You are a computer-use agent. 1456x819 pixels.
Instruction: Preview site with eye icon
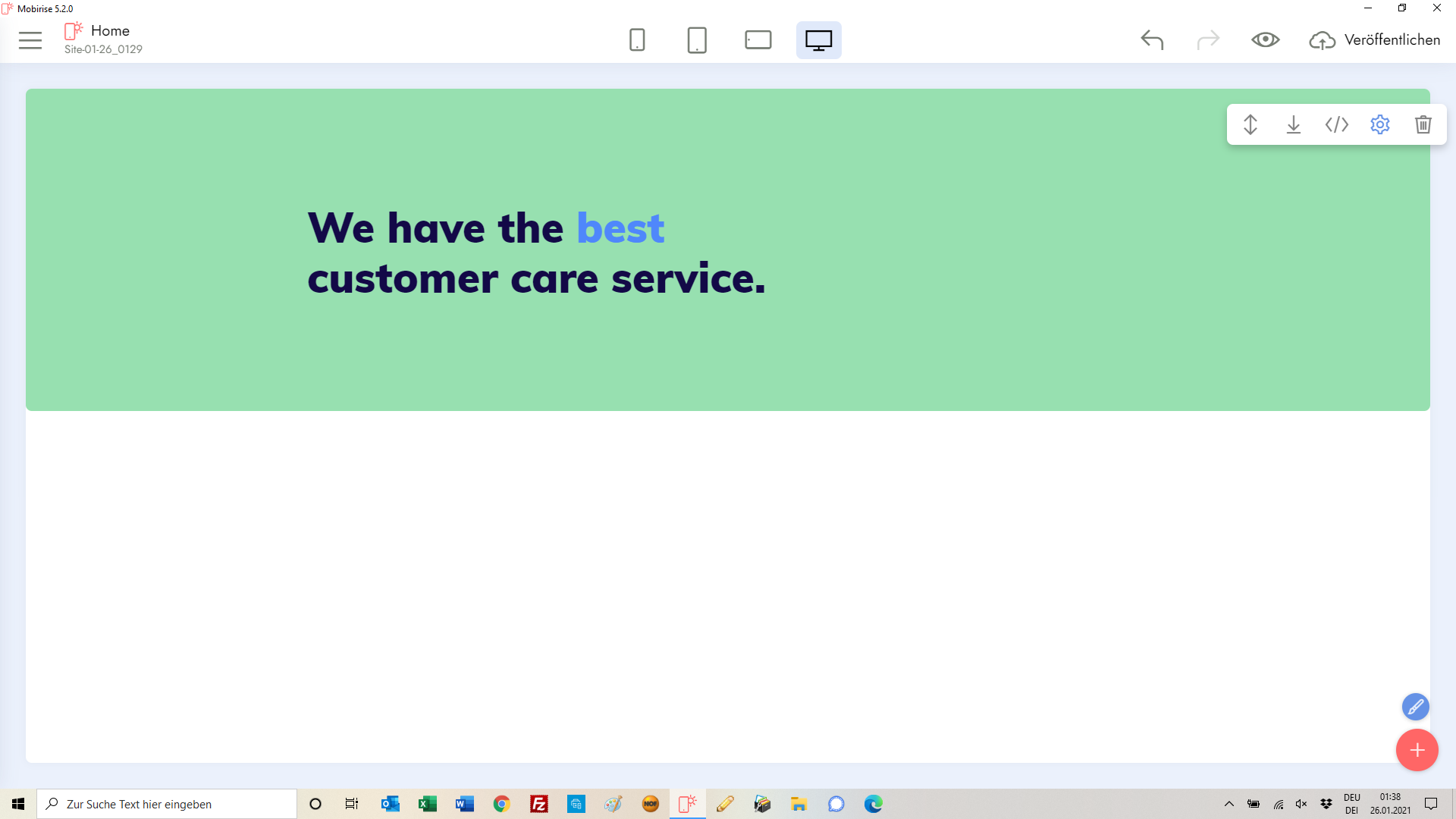[1265, 40]
